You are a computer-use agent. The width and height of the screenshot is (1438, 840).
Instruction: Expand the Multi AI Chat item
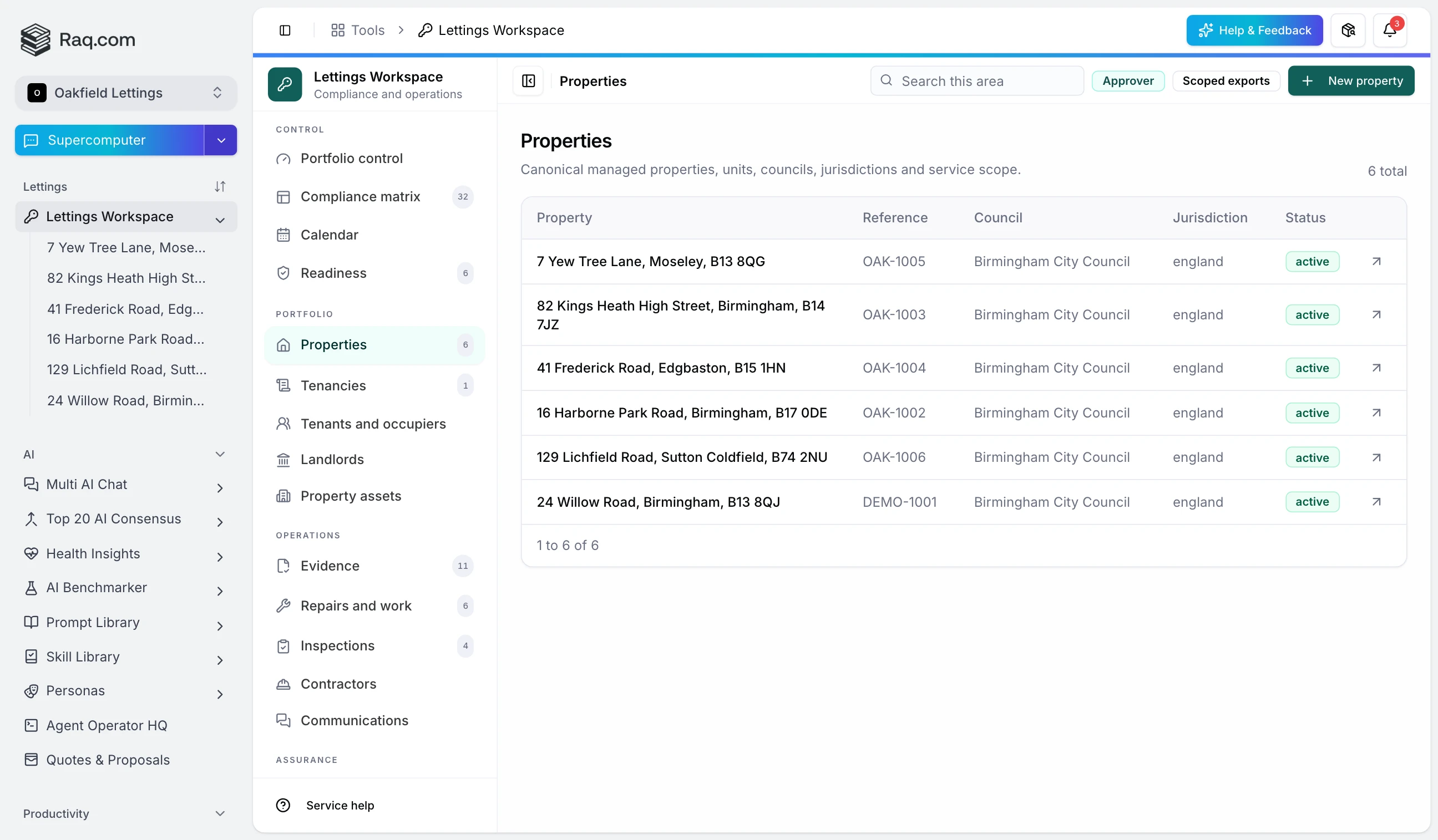point(220,487)
